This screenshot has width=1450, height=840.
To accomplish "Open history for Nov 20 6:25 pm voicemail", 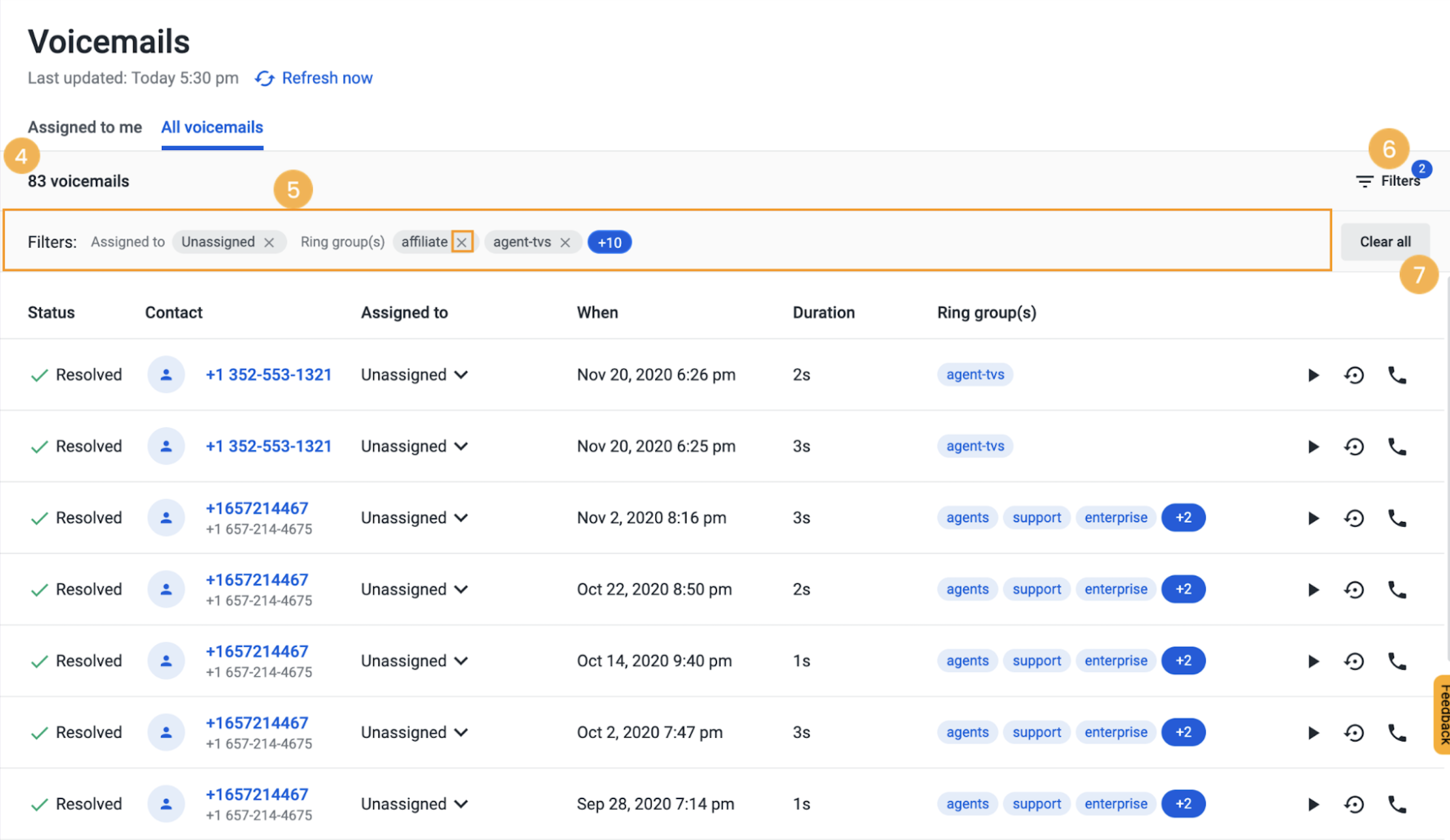I will click(1354, 447).
